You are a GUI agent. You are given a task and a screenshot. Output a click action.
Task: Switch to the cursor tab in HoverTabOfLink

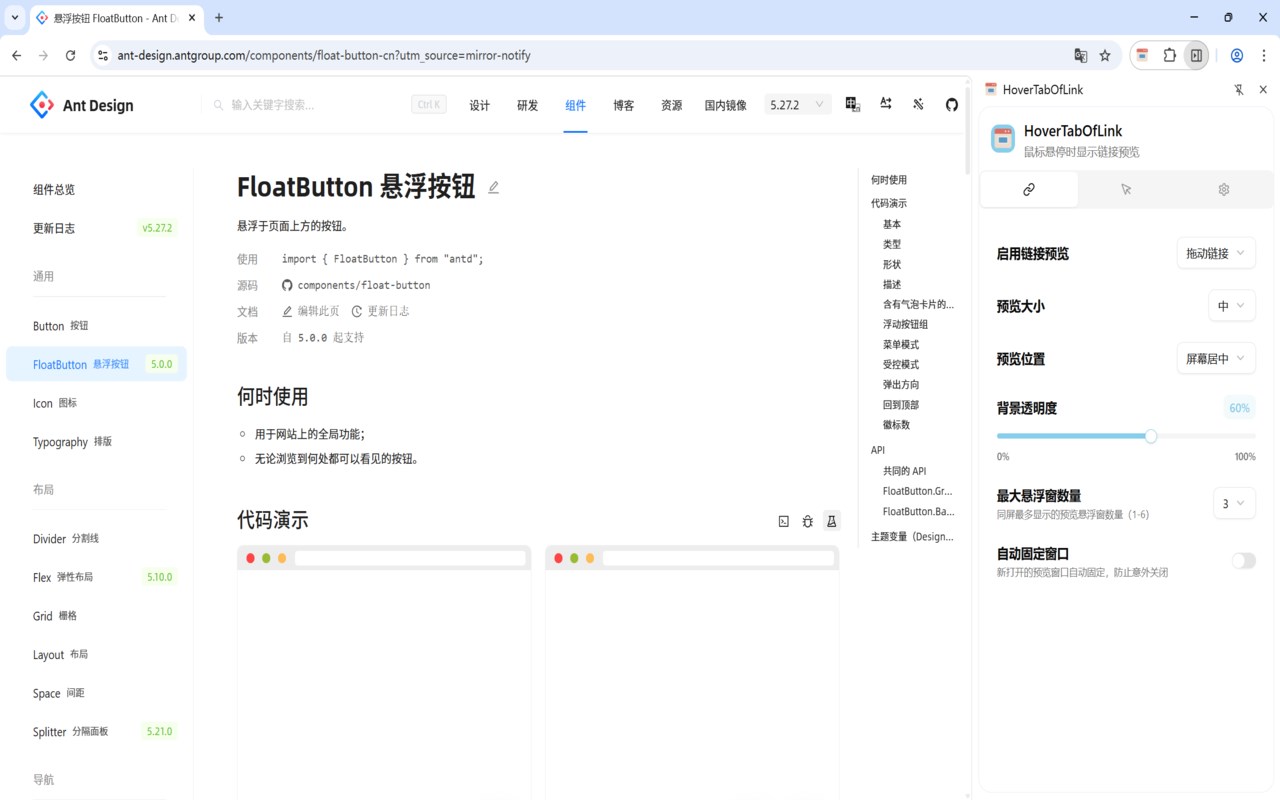[x=1126, y=189]
